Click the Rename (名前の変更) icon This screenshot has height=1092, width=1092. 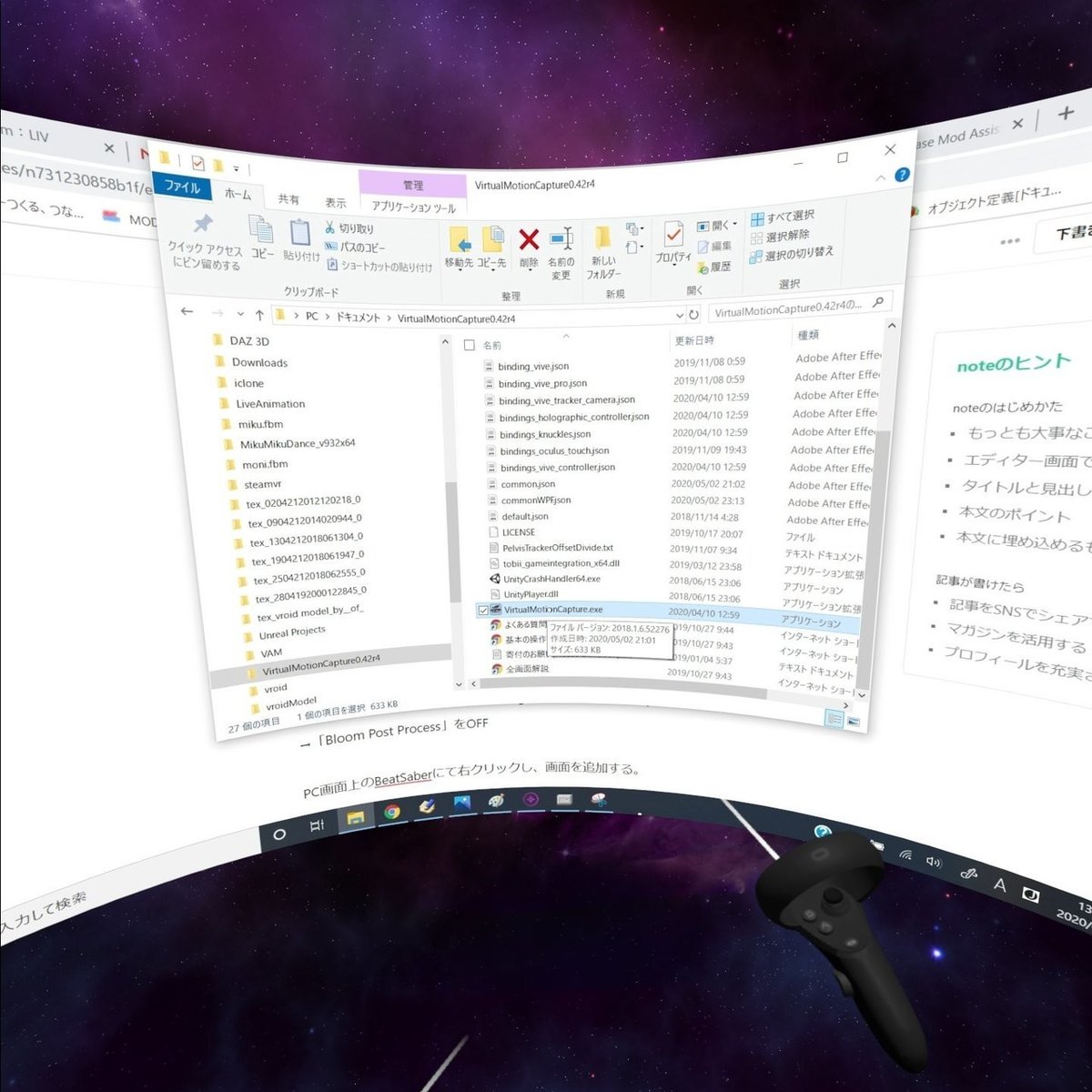tap(561, 252)
